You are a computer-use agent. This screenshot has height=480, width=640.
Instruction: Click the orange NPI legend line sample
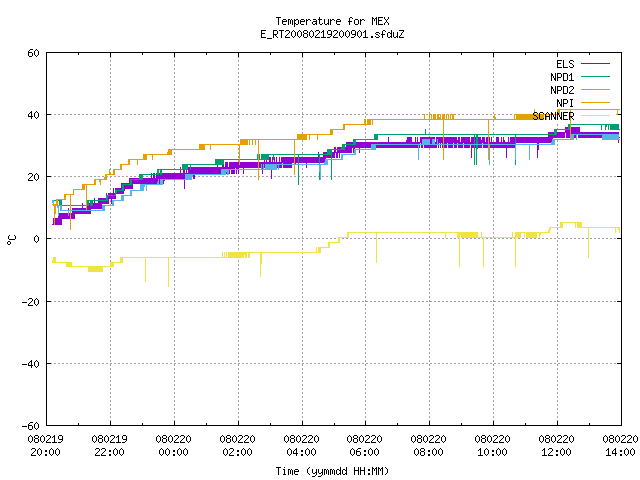coord(596,102)
